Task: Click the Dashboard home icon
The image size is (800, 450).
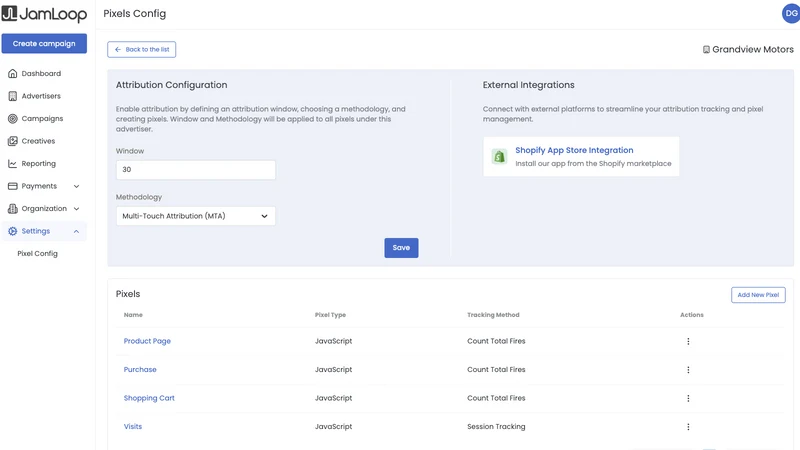Action: click(x=13, y=73)
